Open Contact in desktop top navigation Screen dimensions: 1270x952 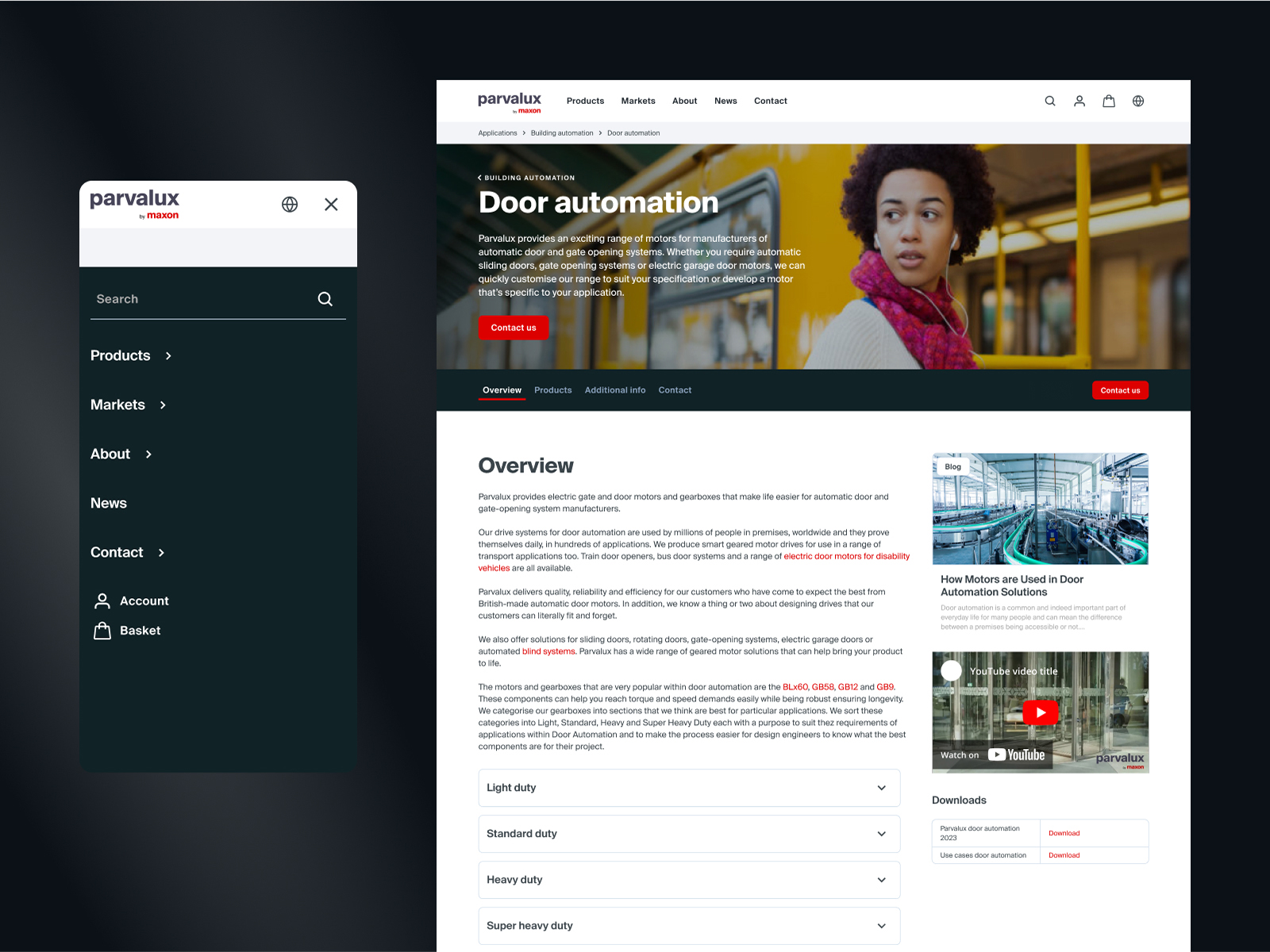tap(770, 101)
